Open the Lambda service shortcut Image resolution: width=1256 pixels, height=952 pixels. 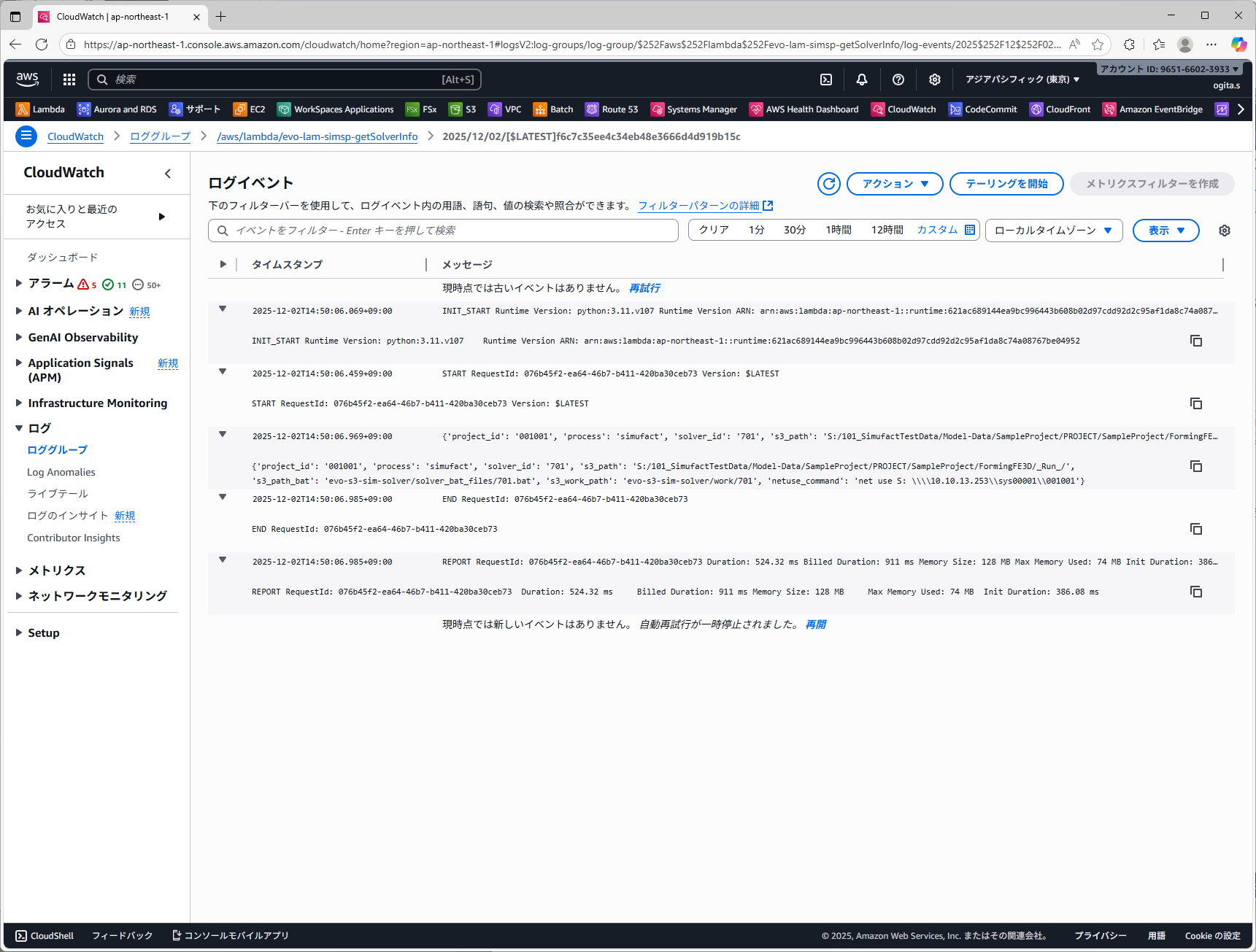pyautogui.click(x=41, y=109)
